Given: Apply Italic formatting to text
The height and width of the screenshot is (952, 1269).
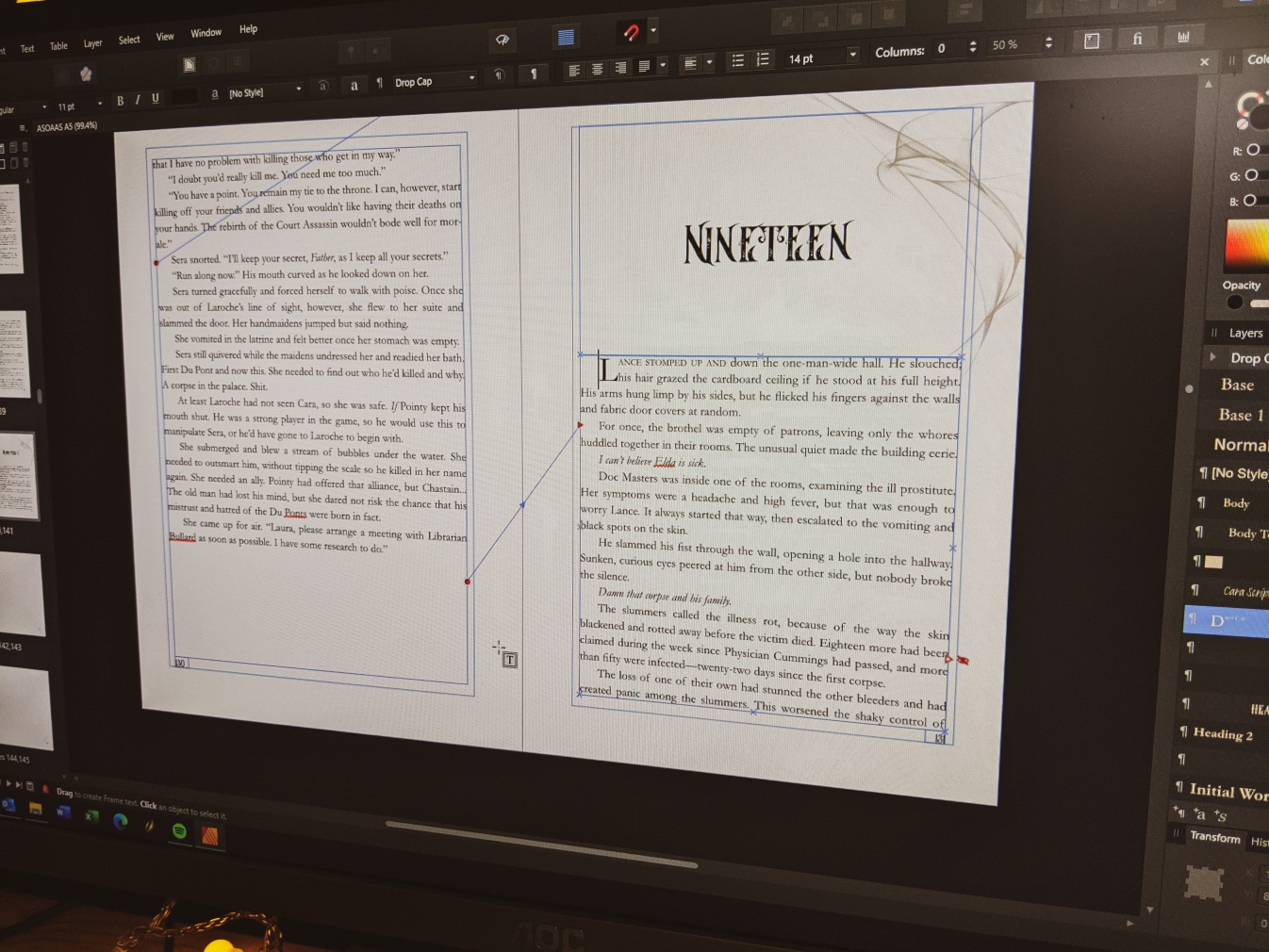Looking at the screenshot, I should (x=138, y=99).
